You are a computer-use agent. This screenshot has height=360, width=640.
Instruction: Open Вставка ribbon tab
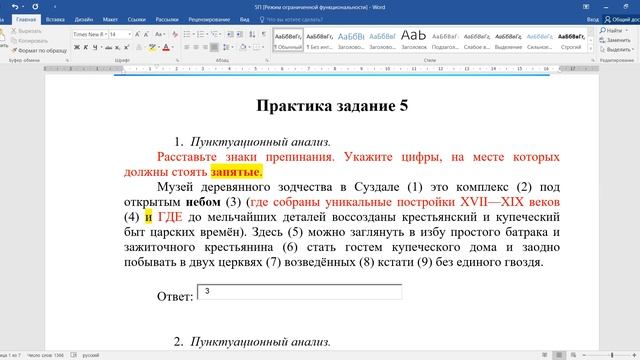[x=55, y=19]
